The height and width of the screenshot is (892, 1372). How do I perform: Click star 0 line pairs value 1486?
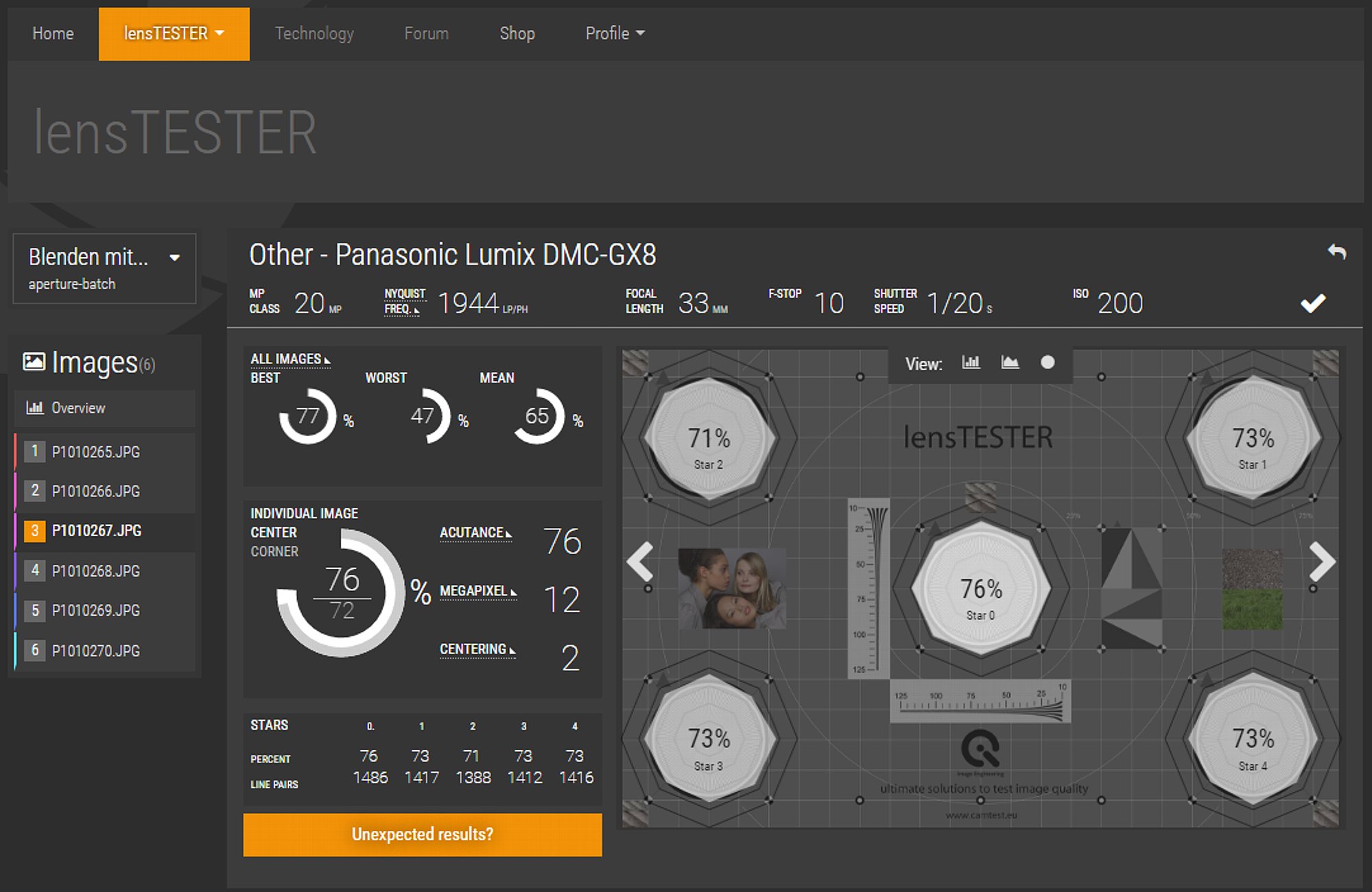click(x=370, y=778)
